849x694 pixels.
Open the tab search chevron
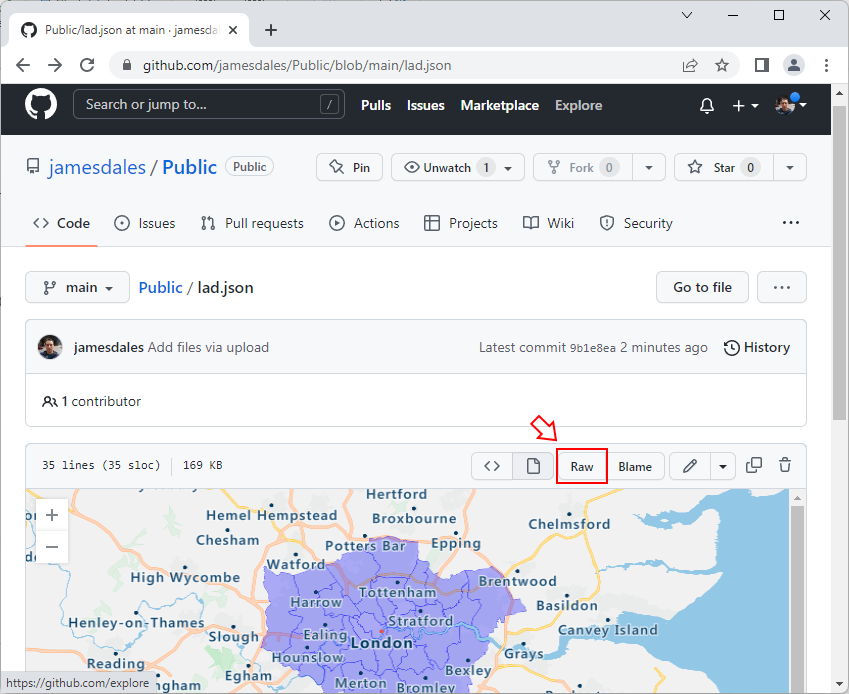(687, 15)
